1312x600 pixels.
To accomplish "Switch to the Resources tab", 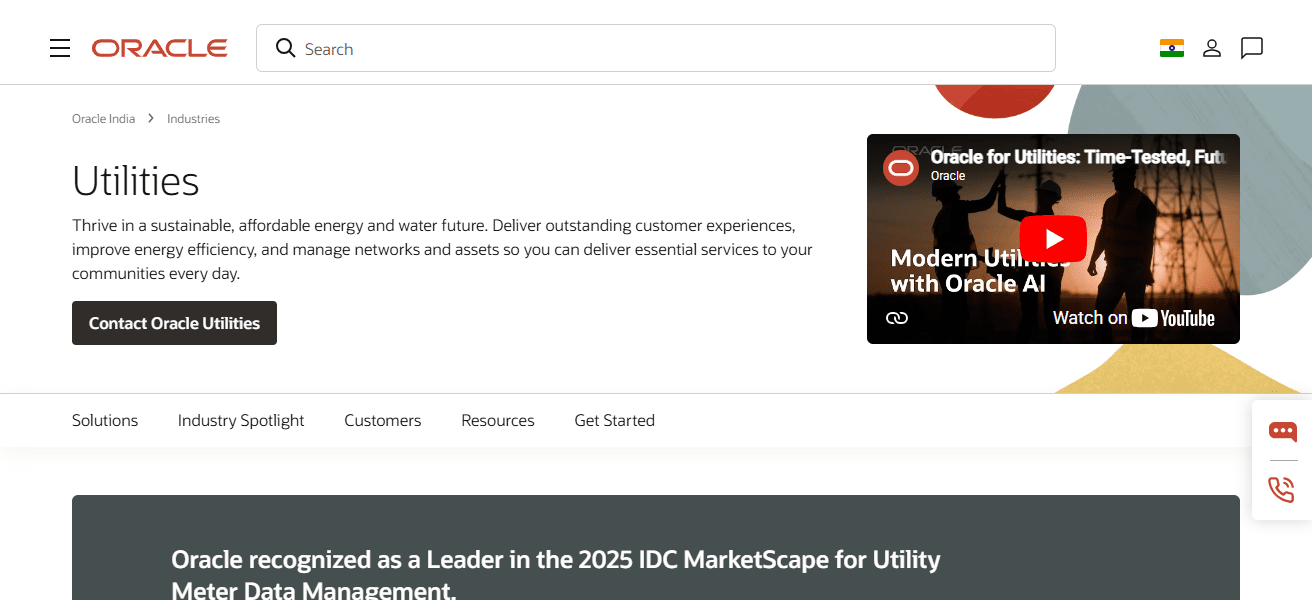I will [x=498, y=420].
